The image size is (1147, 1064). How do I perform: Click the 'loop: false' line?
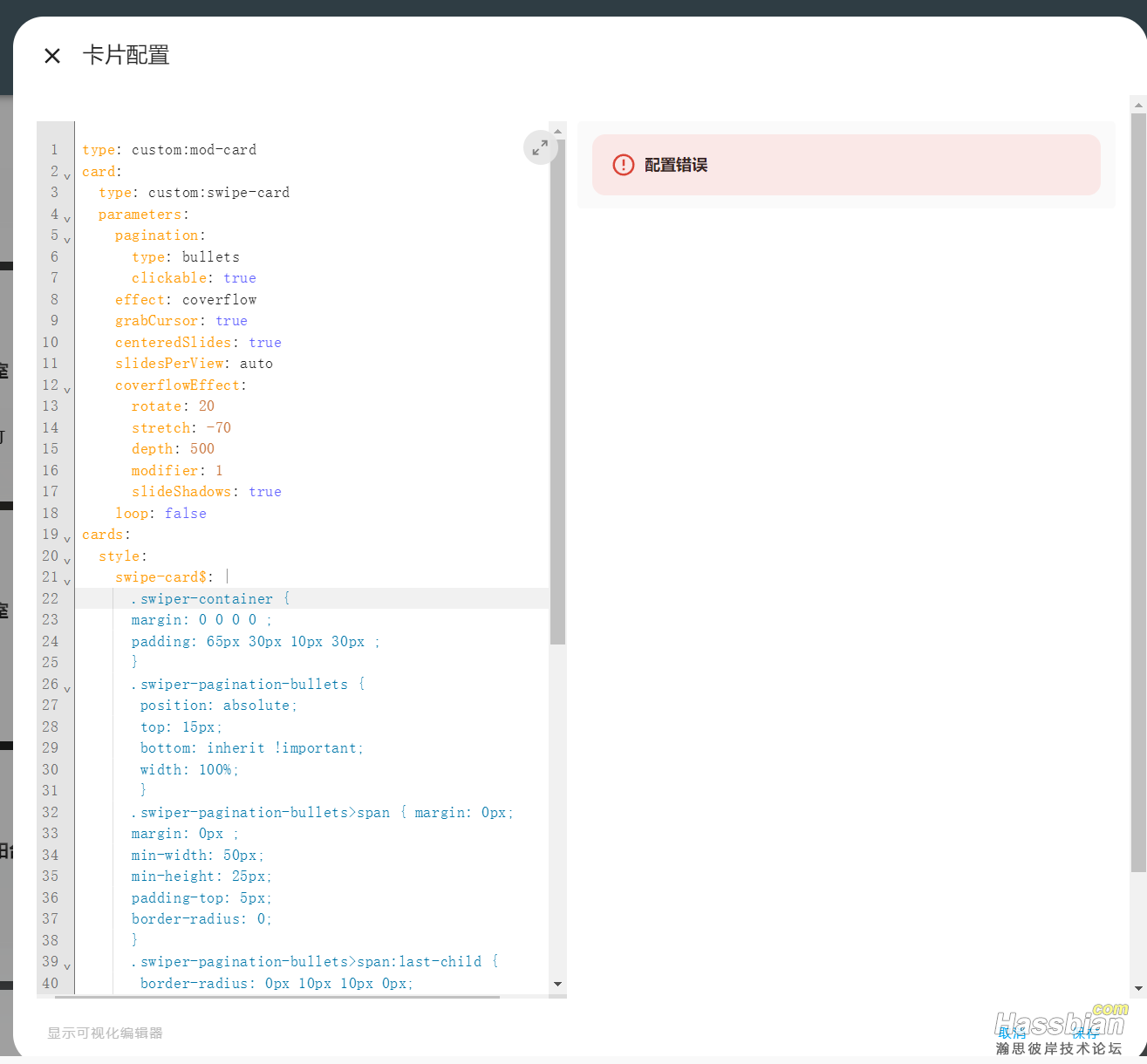click(160, 514)
